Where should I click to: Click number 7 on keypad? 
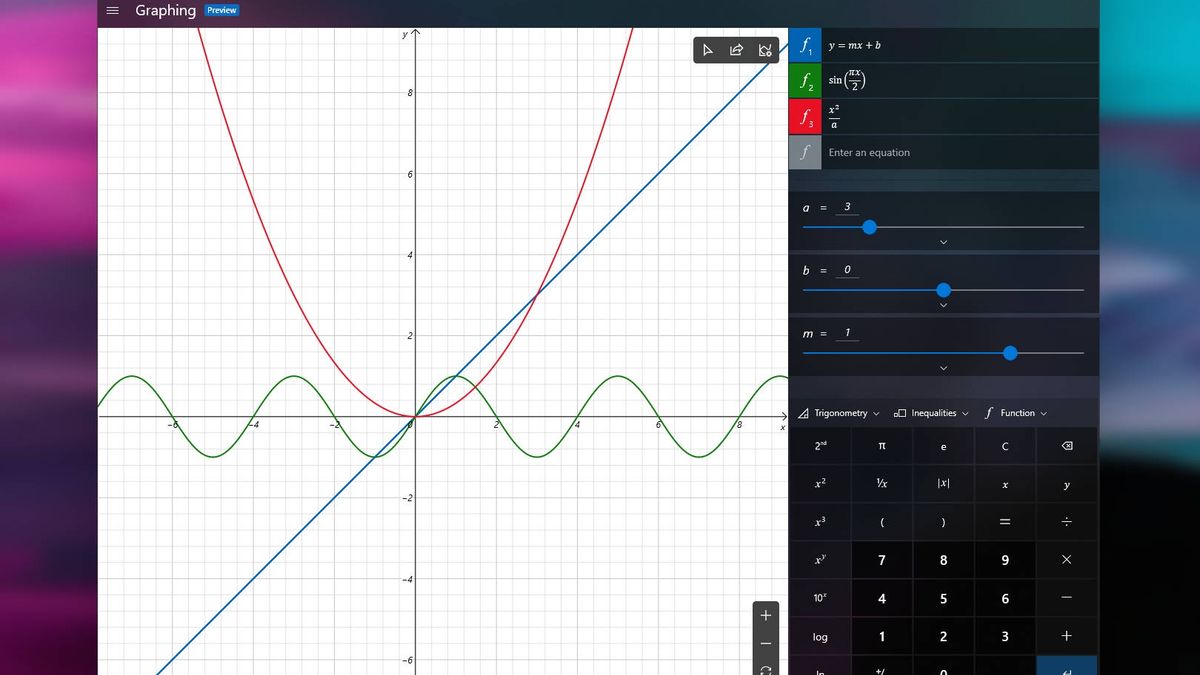click(x=881, y=560)
